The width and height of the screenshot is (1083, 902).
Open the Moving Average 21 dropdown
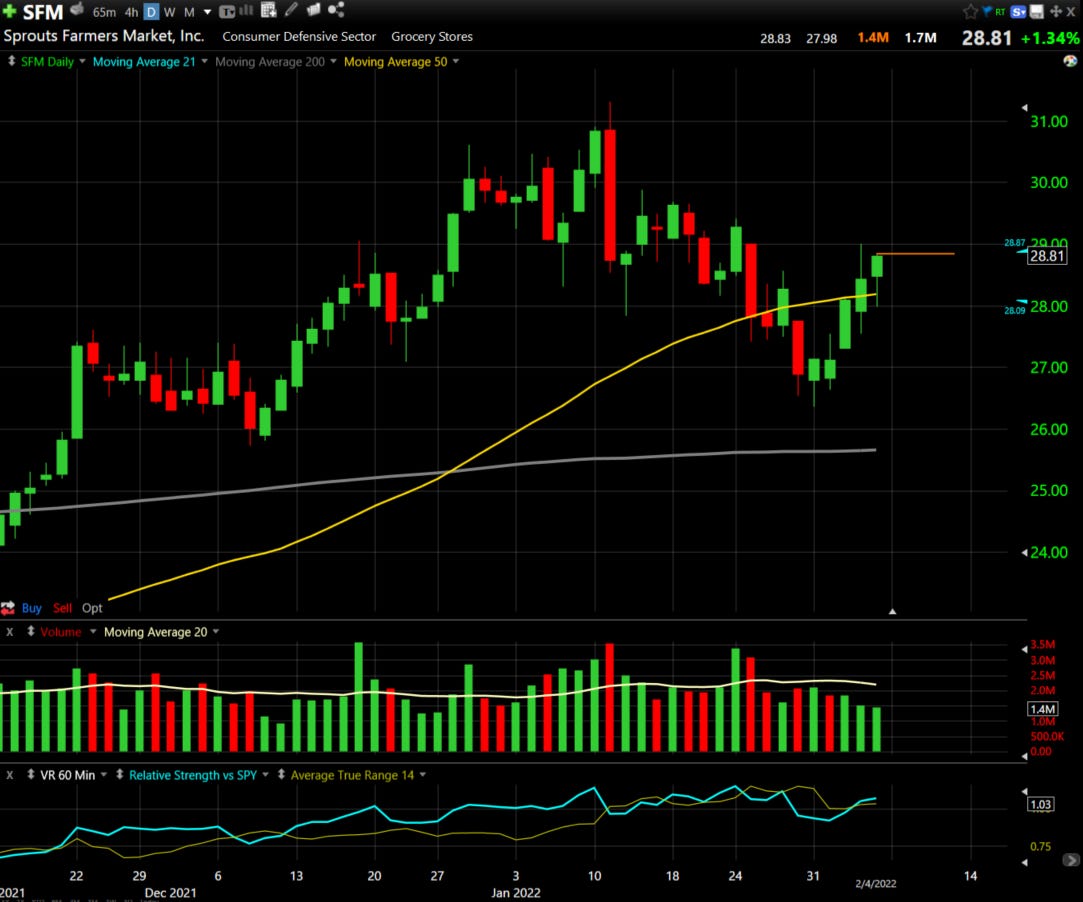pyautogui.click(x=204, y=61)
